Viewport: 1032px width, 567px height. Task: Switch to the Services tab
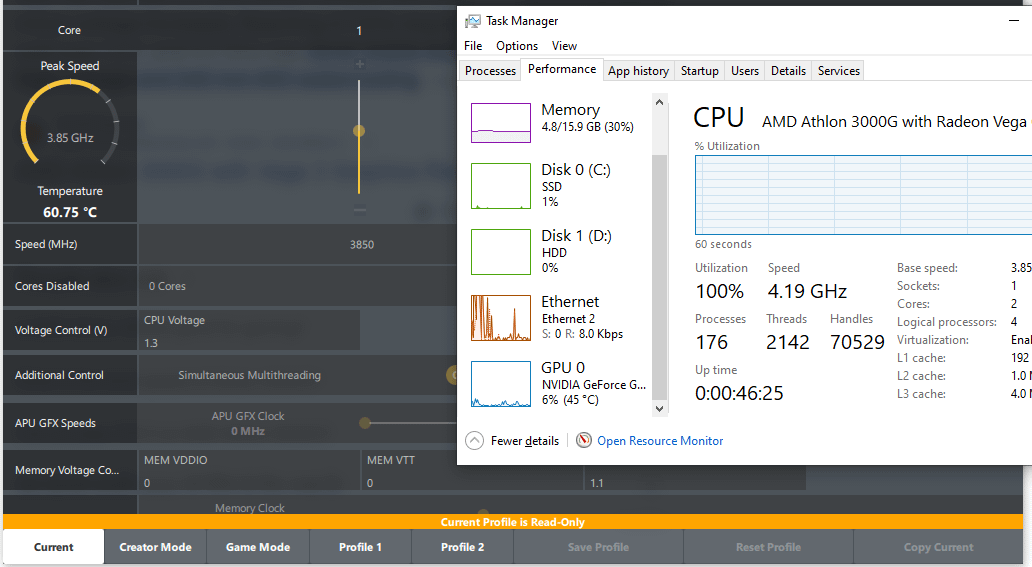pyautogui.click(x=838, y=70)
